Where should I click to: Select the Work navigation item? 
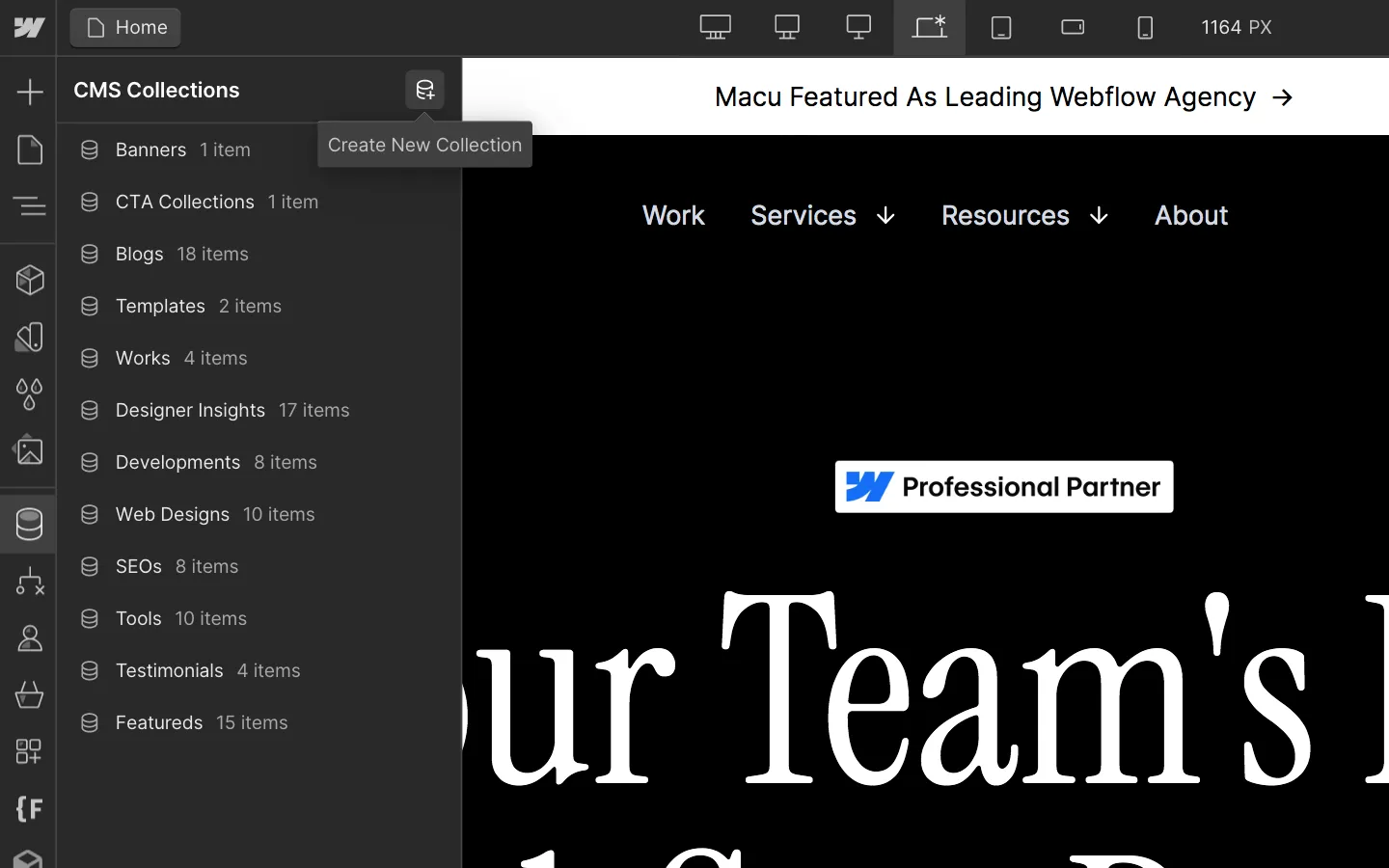pyautogui.click(x=673, y=215)
